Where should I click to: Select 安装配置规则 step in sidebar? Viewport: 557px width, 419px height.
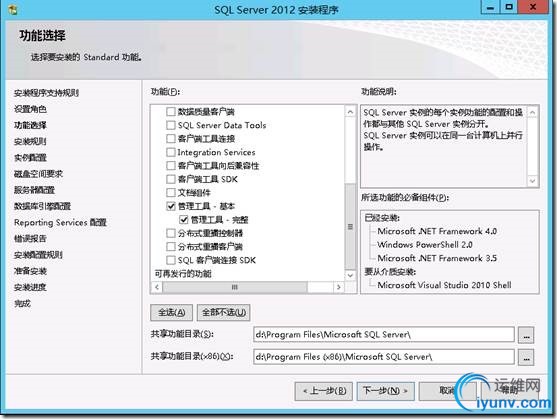[38, 255]
